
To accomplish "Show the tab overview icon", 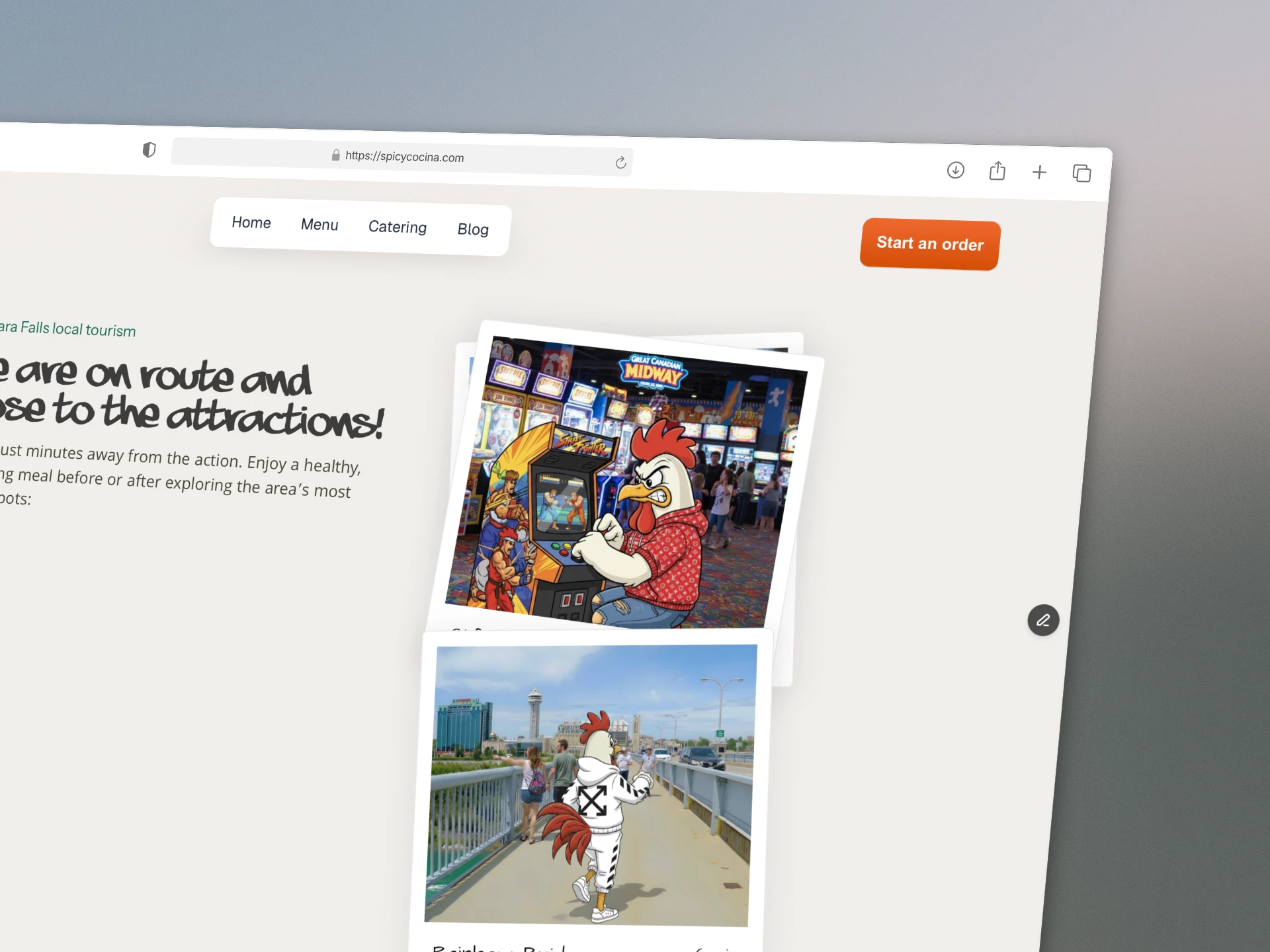I will point(1081,173).
